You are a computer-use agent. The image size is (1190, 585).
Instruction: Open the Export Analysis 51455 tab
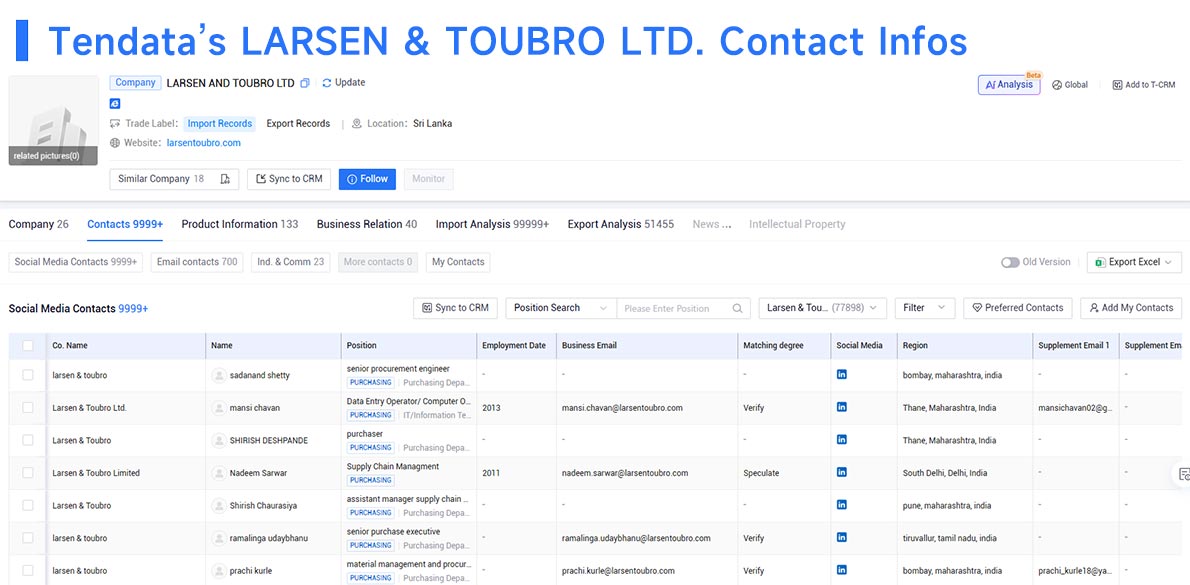pos(621,224)
